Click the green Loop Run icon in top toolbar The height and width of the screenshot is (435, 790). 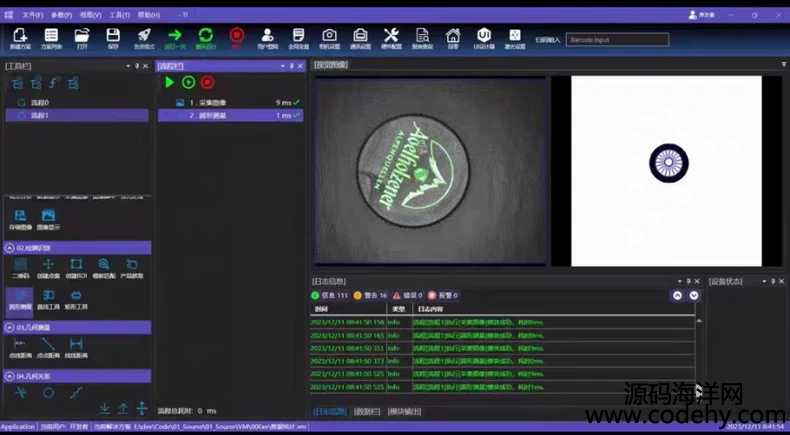206,38
